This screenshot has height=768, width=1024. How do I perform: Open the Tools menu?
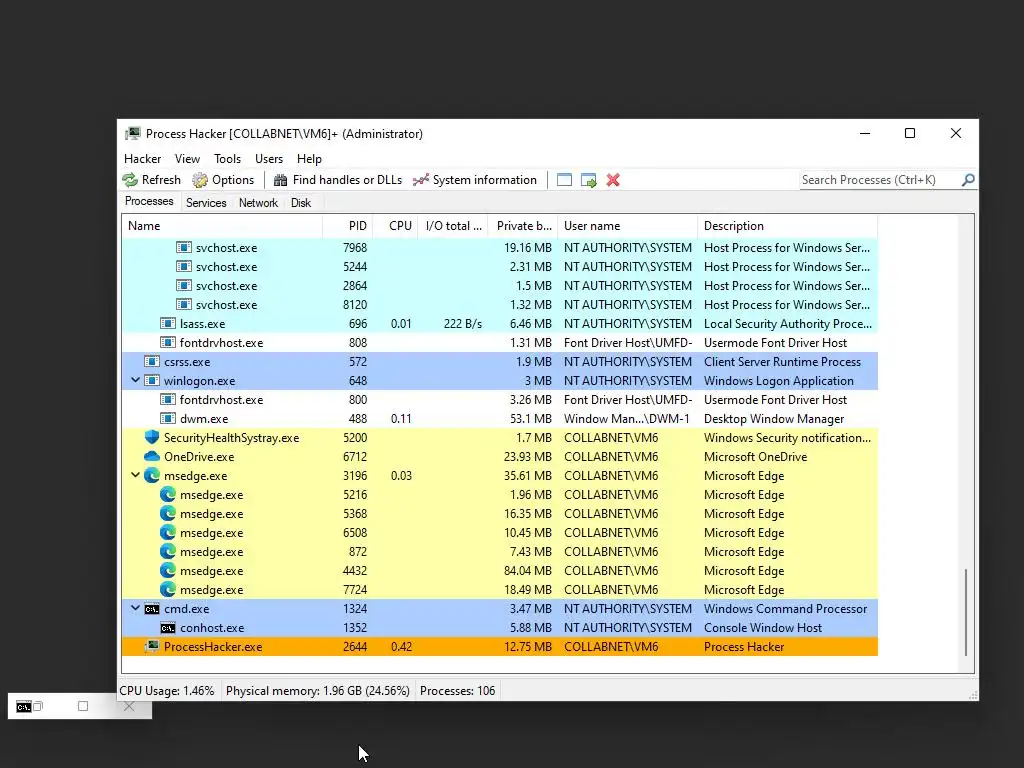tap(227, 159)
